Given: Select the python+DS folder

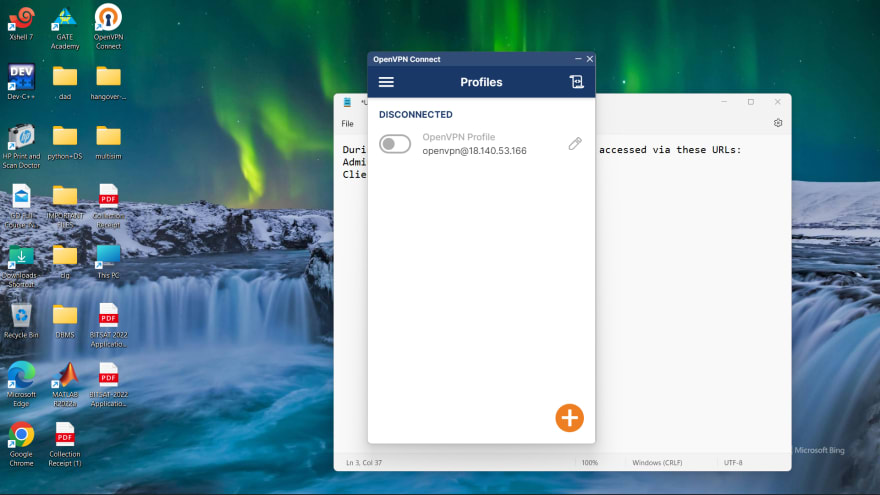Looking at the screenshot, I should (65, 143).
